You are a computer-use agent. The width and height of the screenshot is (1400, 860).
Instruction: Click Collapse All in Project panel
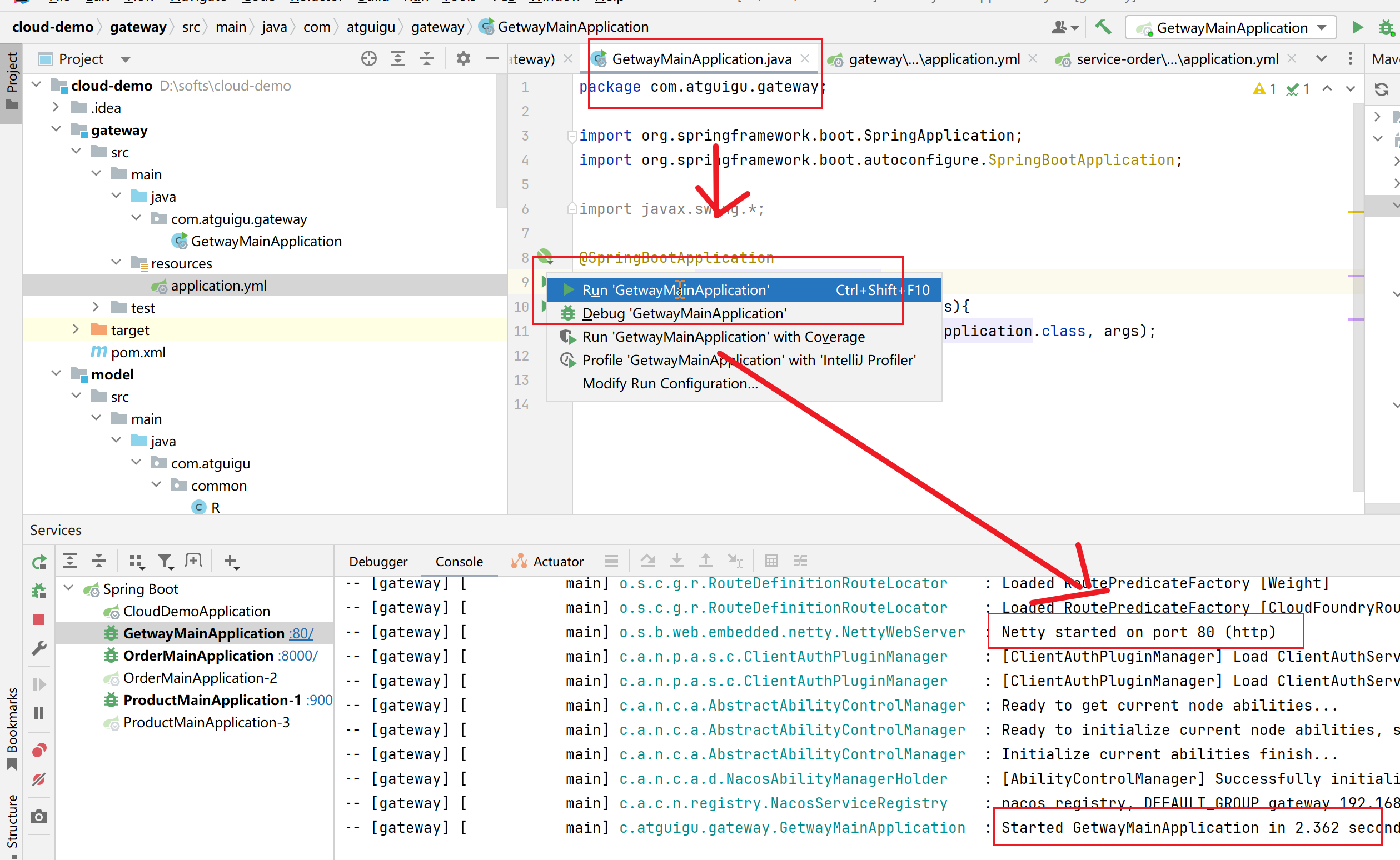tap(427, 58)
